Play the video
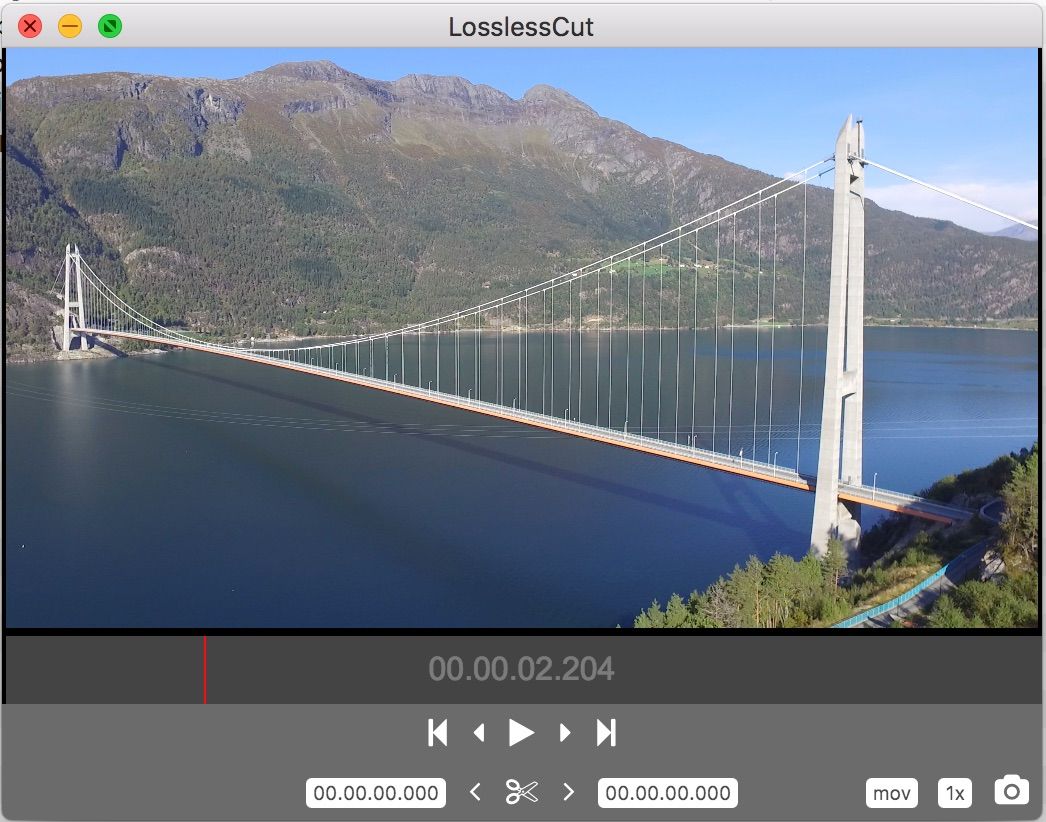Screen dimensions: 1046x822 click(520, 732)
